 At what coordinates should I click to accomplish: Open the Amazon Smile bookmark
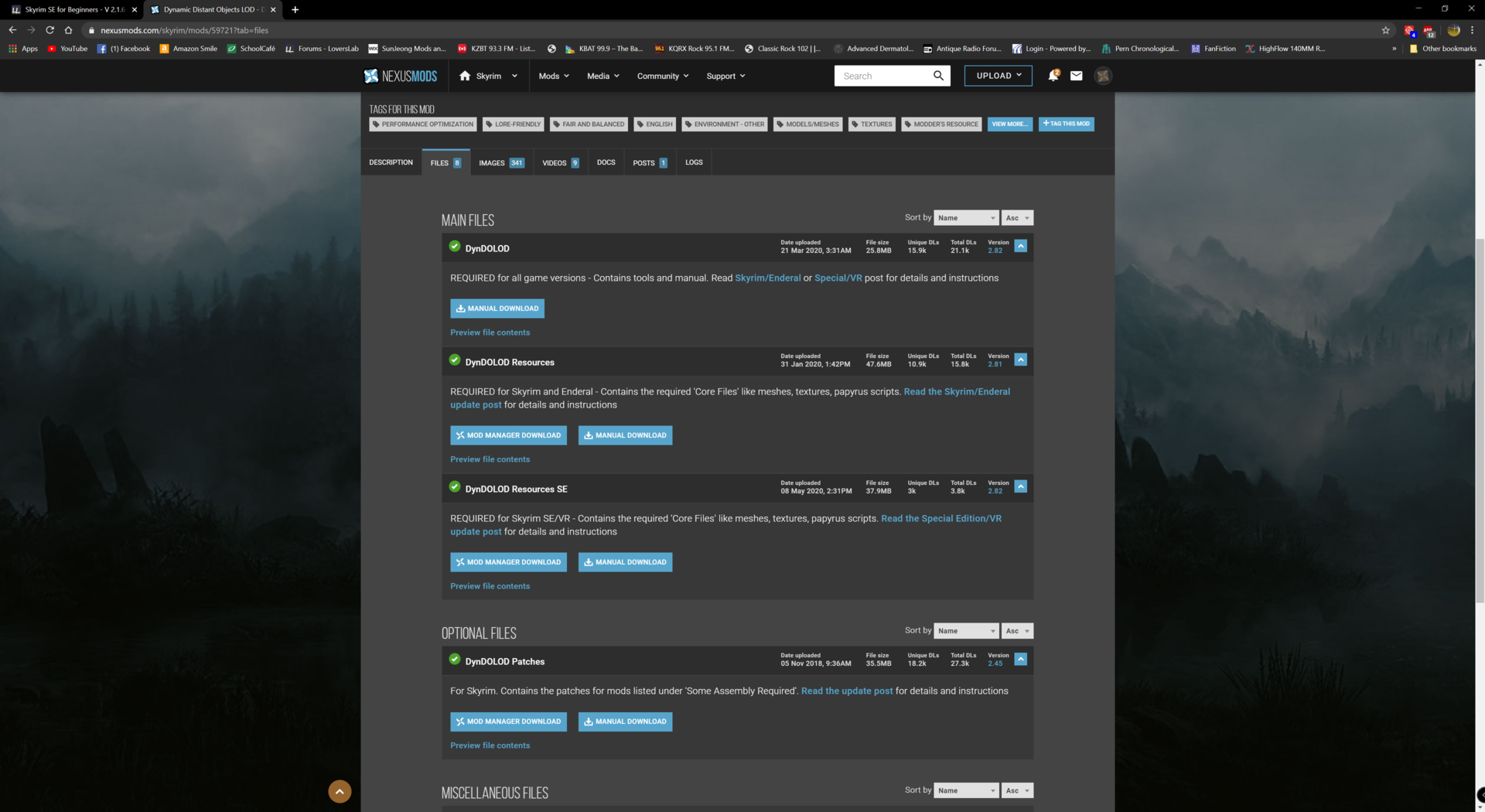point(188,49)
